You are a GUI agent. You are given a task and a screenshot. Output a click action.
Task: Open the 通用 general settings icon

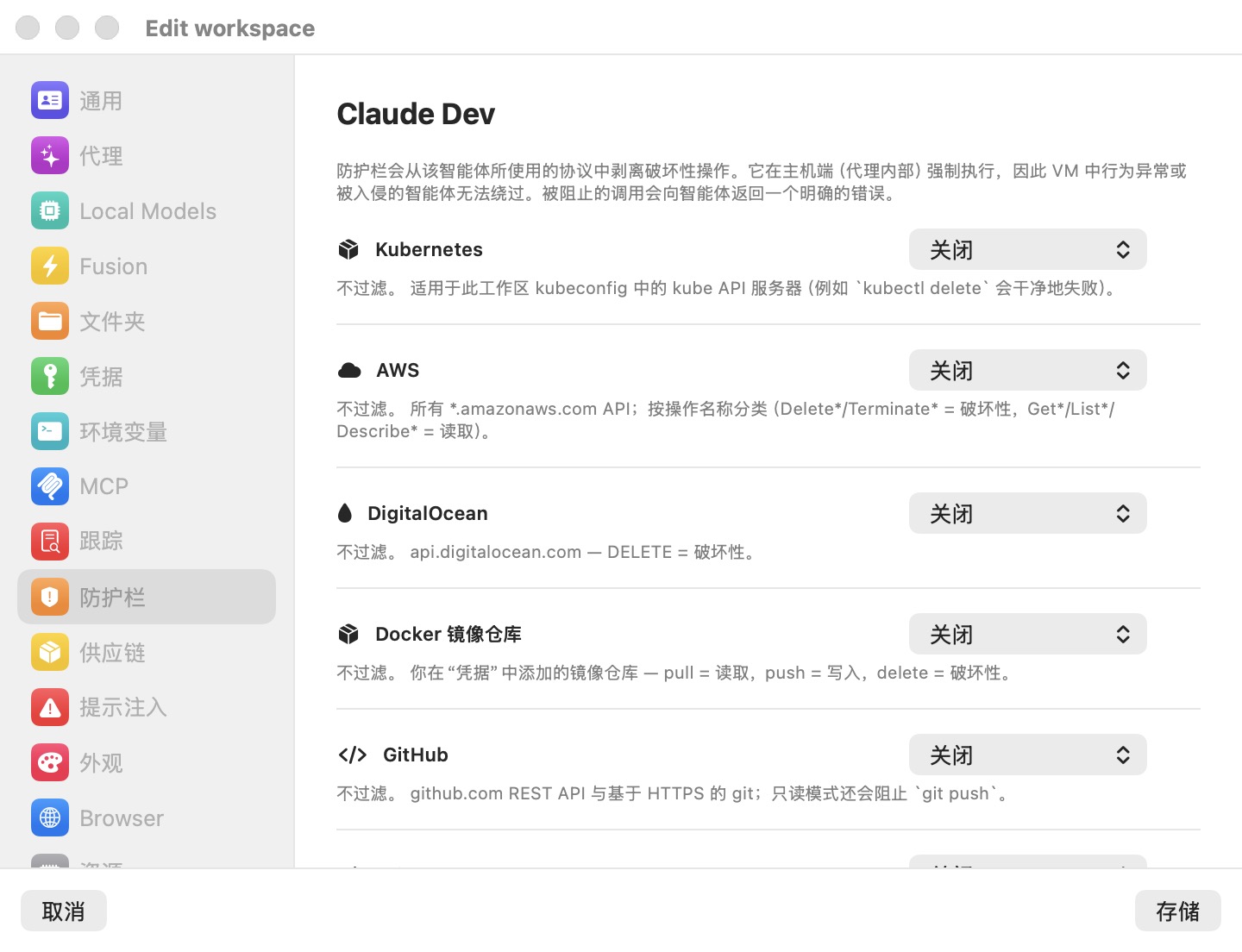(50, 101)
